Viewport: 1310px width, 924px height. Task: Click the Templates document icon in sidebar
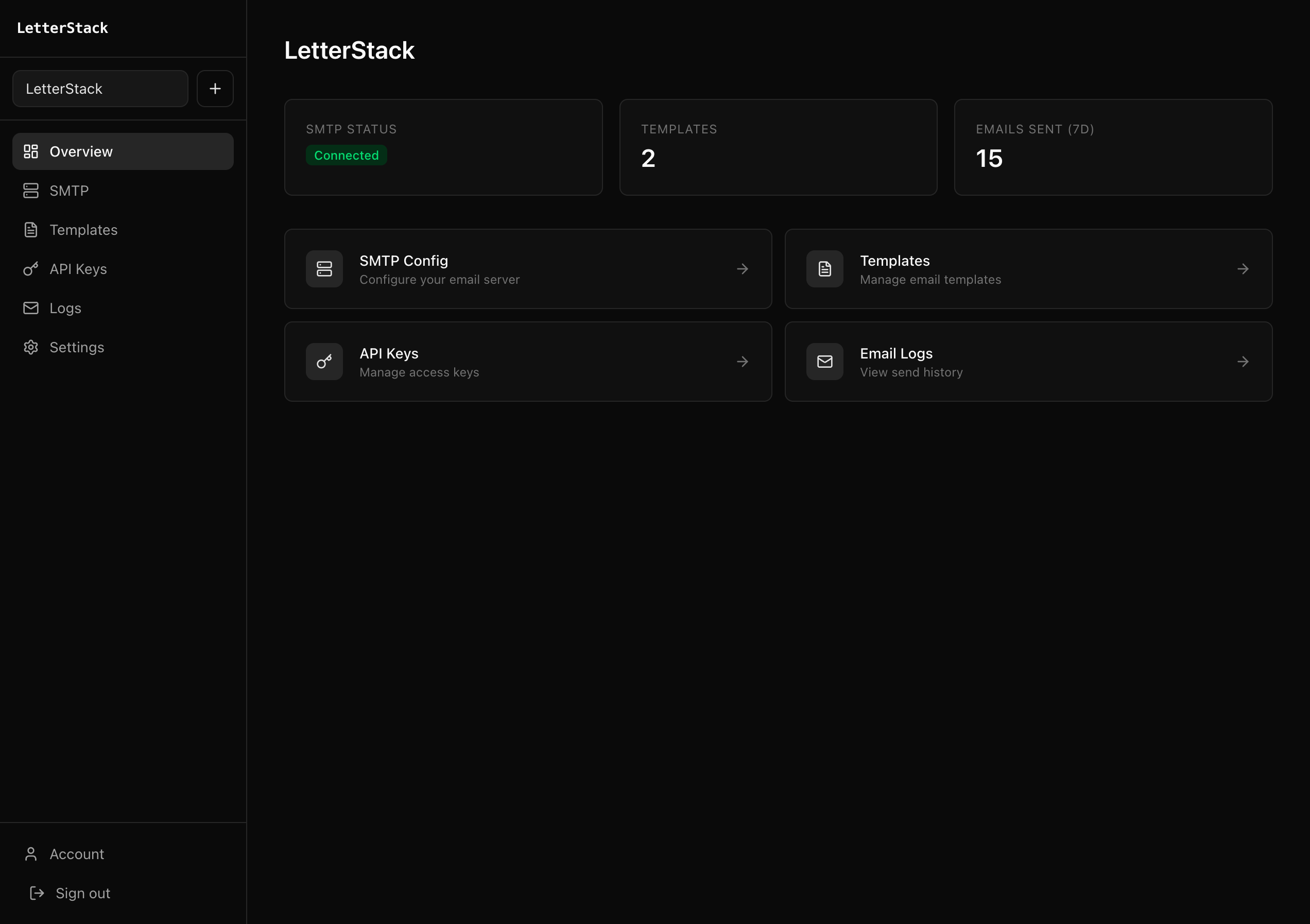(x=31, y=229)
